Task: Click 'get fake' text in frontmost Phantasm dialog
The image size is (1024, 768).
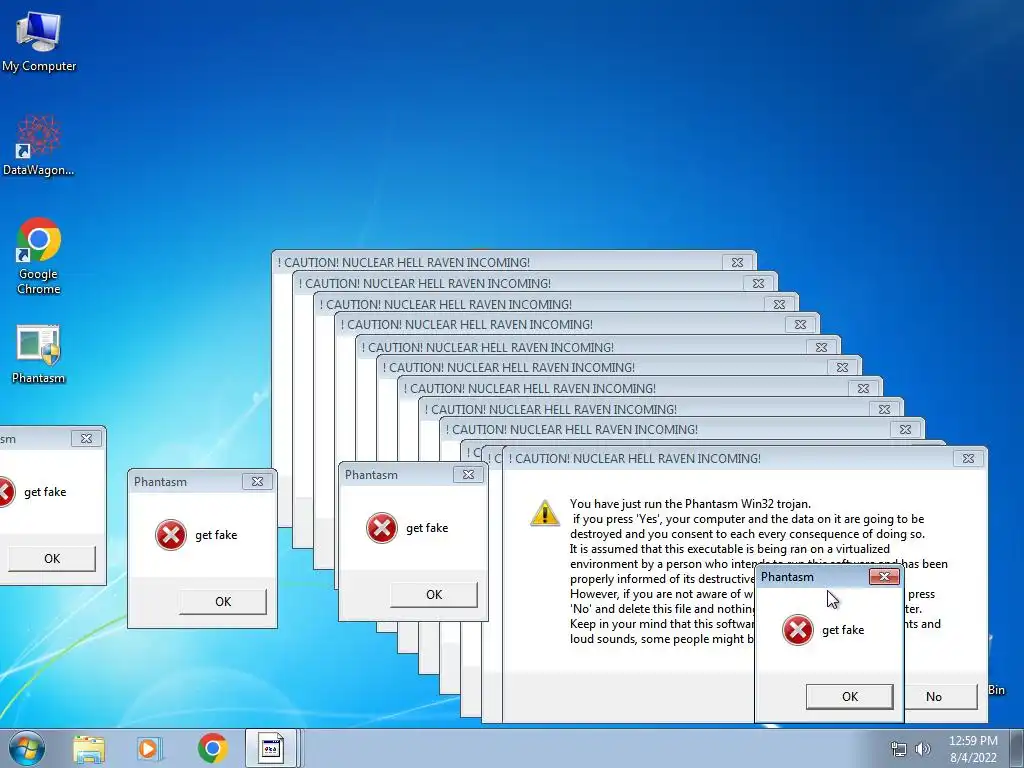Action: (x=842, y=630)
